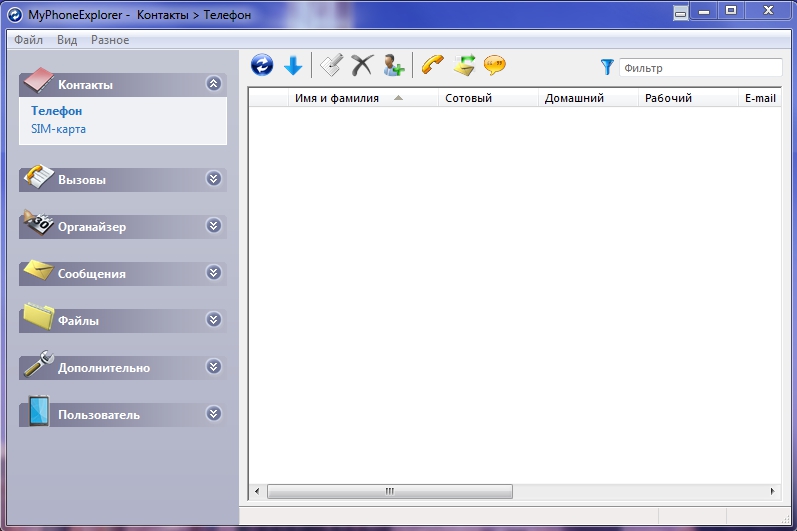Click the blue Refresh sync toolbar icon
This screenshot has height=531, width=797.
(x=262, y=66)
